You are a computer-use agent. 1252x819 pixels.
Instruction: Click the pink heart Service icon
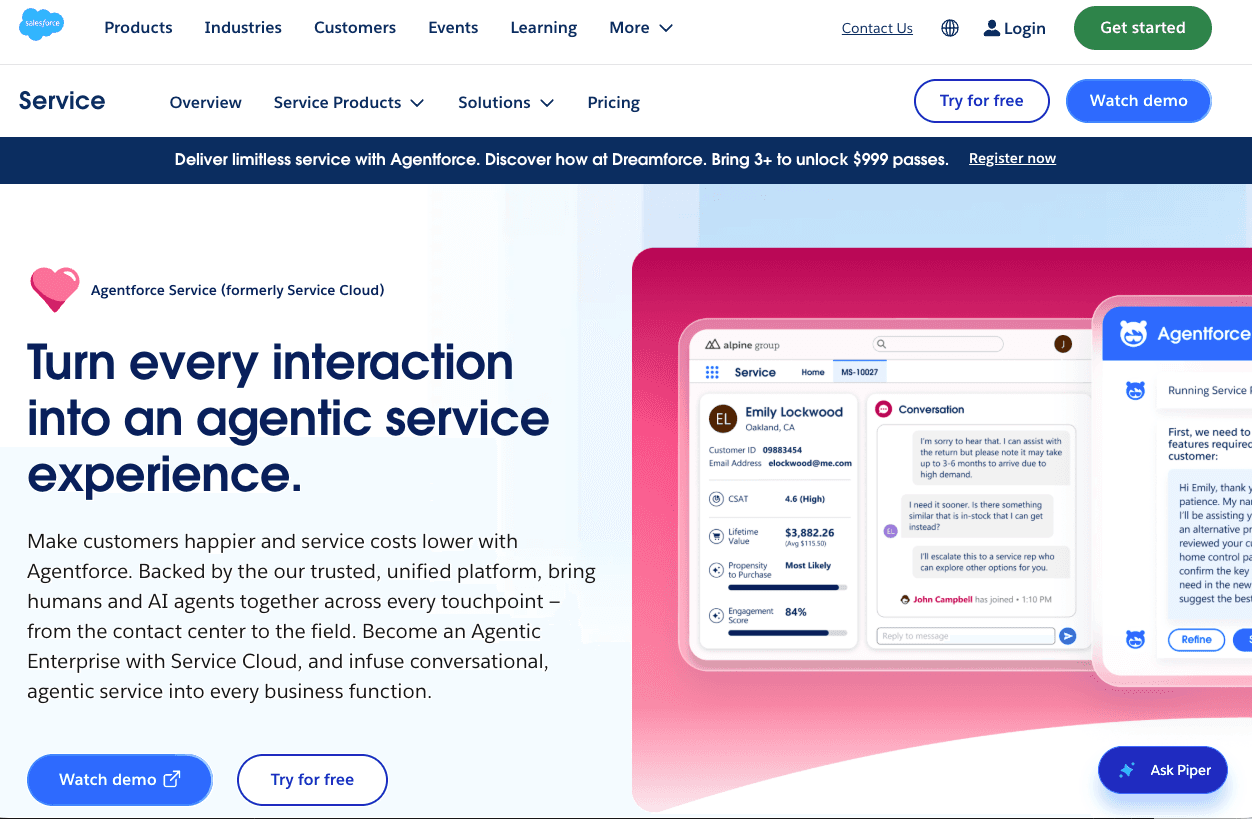coord(55,289)
